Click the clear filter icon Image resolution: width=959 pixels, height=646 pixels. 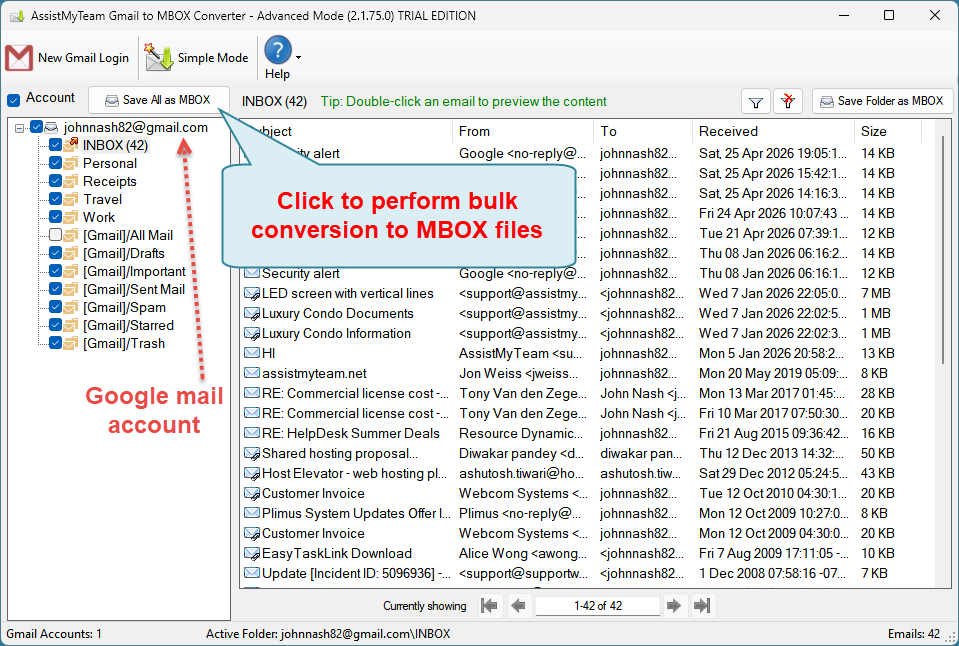789,101
